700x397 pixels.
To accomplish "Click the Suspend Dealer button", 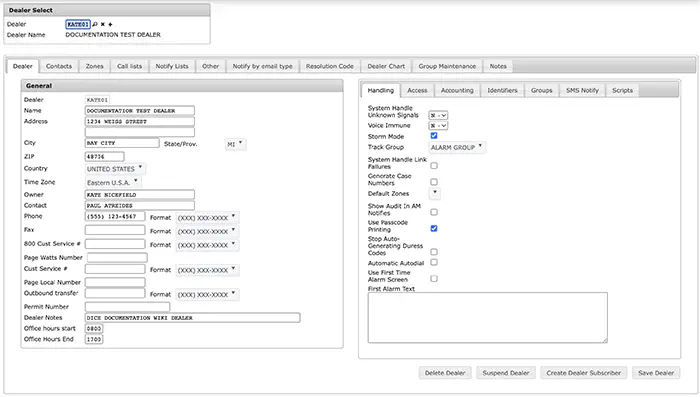I will 506,373.
